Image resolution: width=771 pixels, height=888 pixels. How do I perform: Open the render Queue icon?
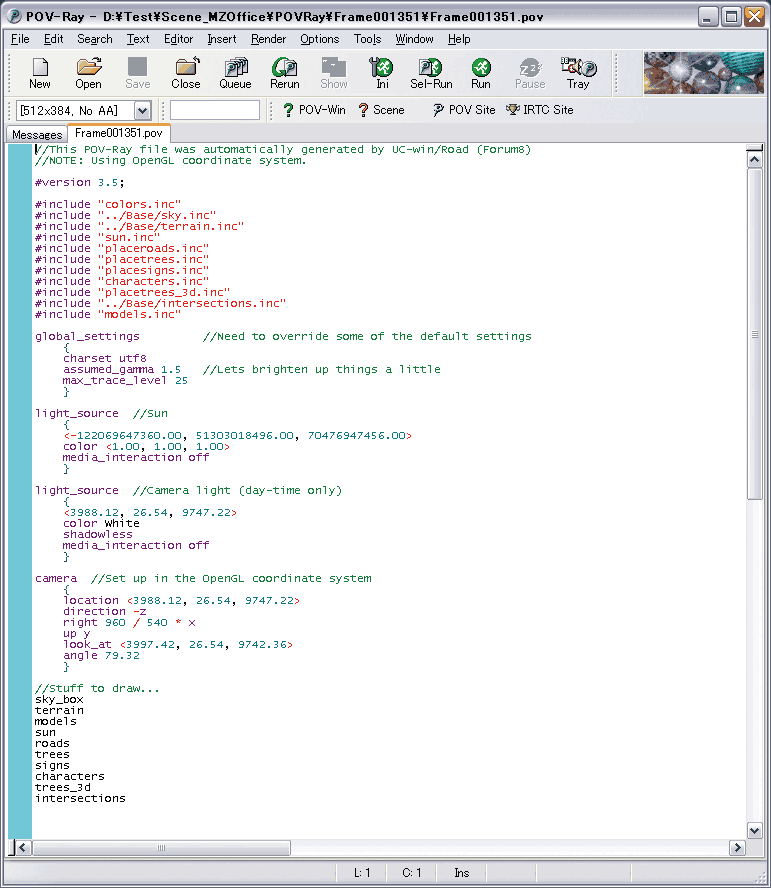[x=235, y=73]
